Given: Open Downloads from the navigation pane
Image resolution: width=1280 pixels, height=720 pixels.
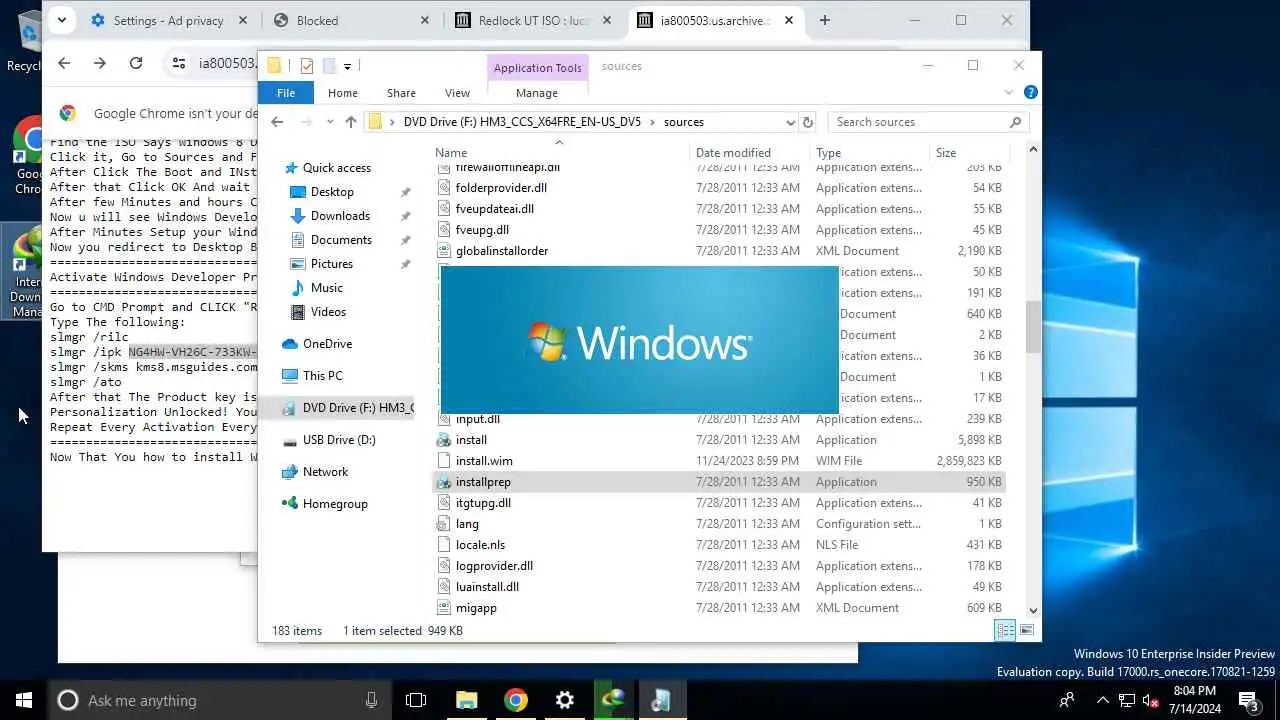Looking at the screenshot, I should [x=340, y=216].
